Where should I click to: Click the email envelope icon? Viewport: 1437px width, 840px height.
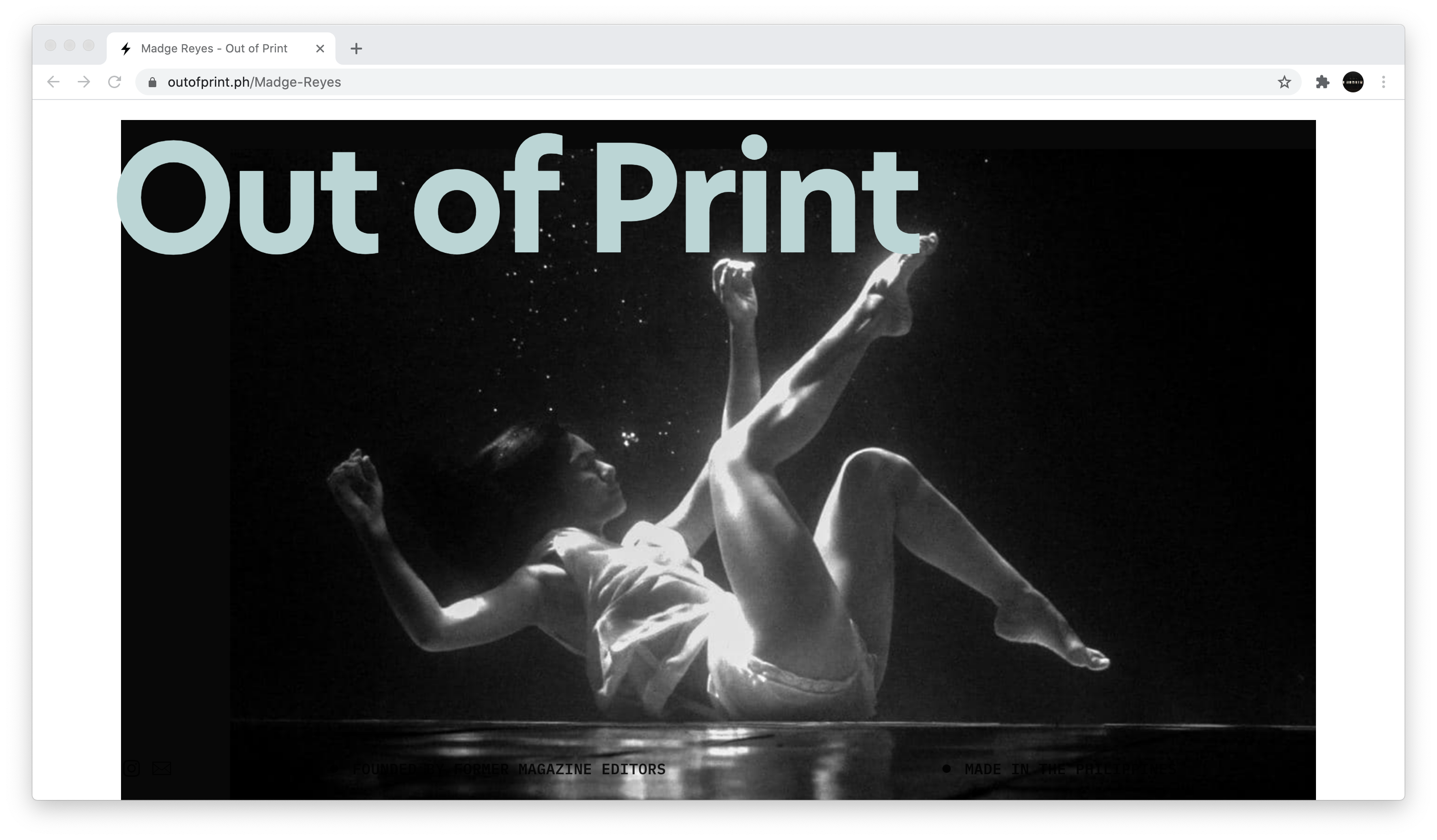click(162, 769)
